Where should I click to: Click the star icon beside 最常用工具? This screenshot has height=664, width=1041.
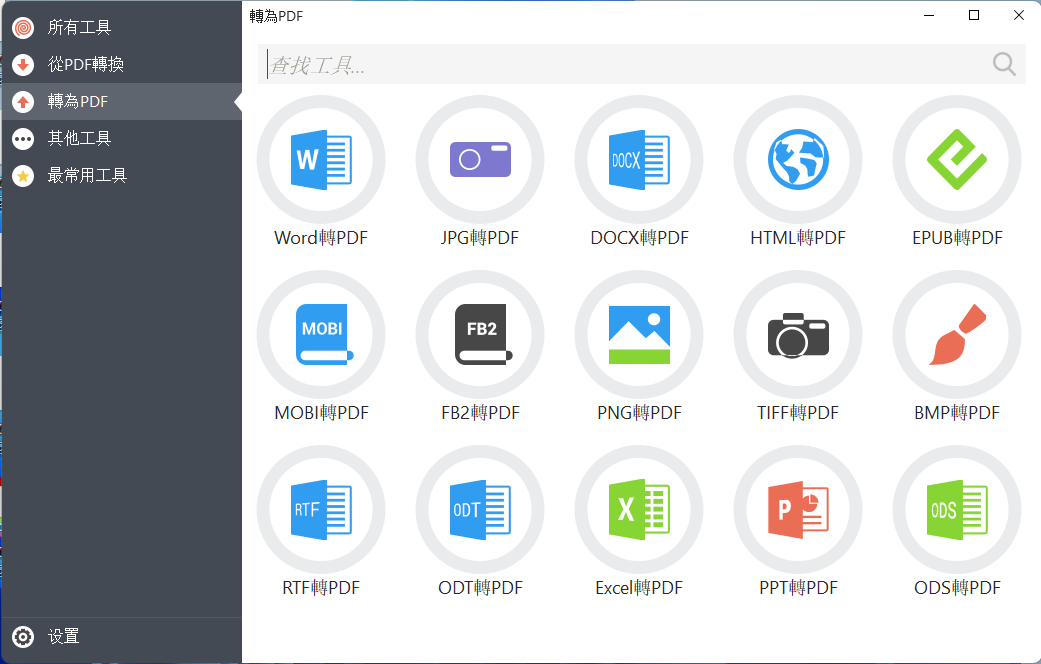point(23,176)
